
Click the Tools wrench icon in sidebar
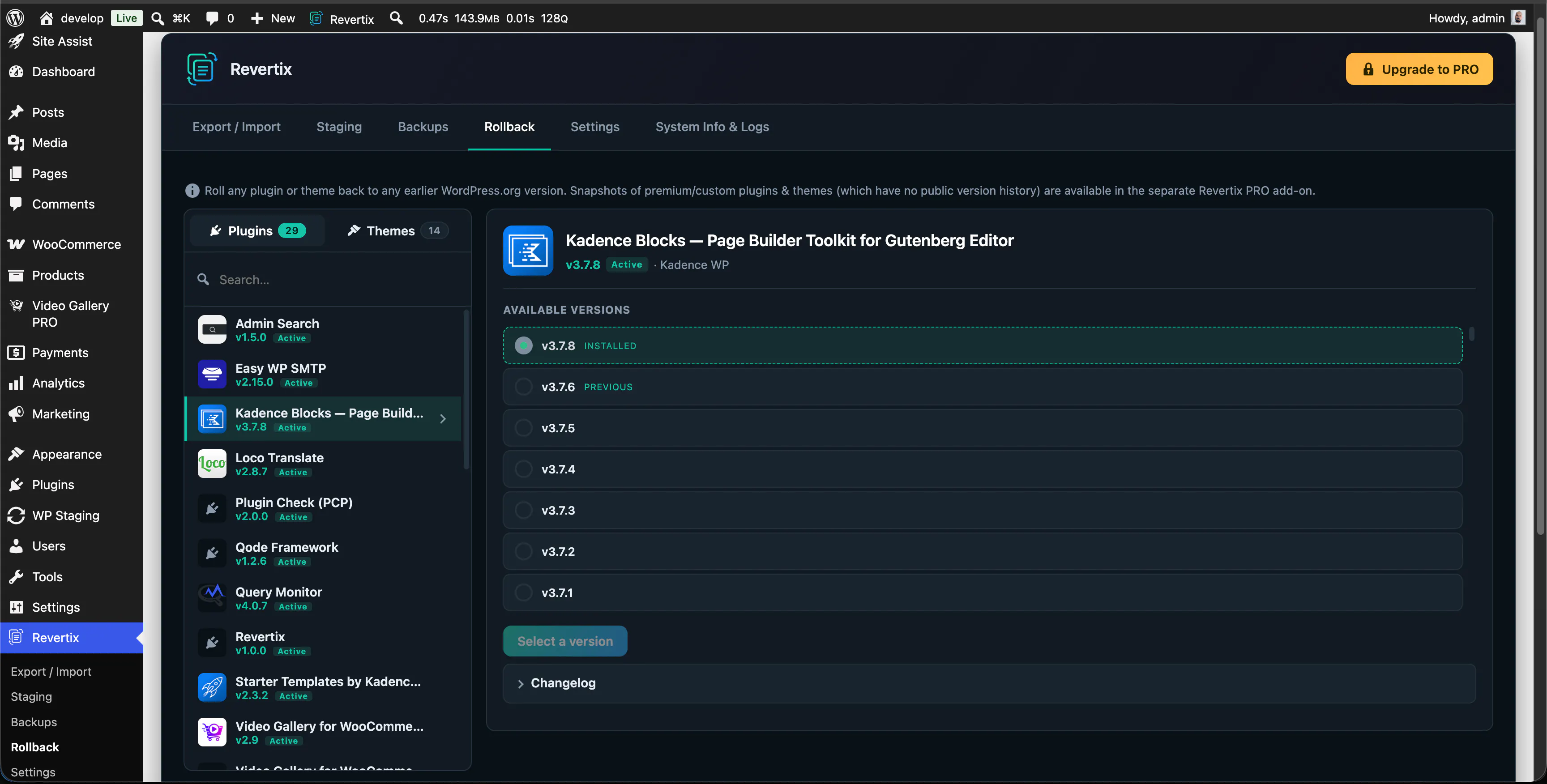(16, 577)
